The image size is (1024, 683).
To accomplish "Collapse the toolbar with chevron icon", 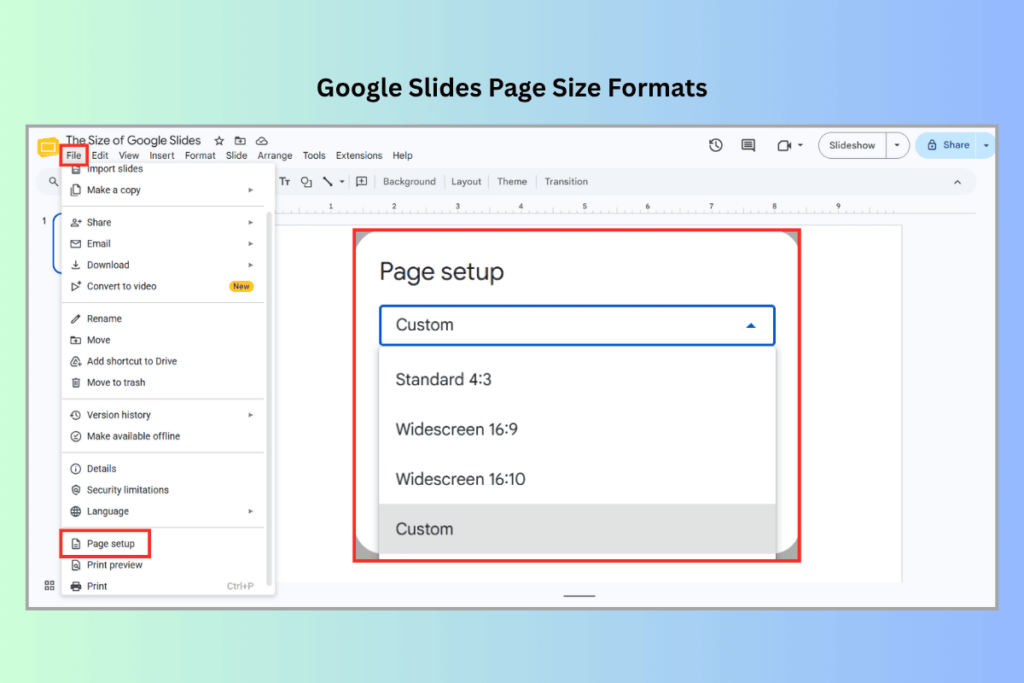I will click(957, 182).
